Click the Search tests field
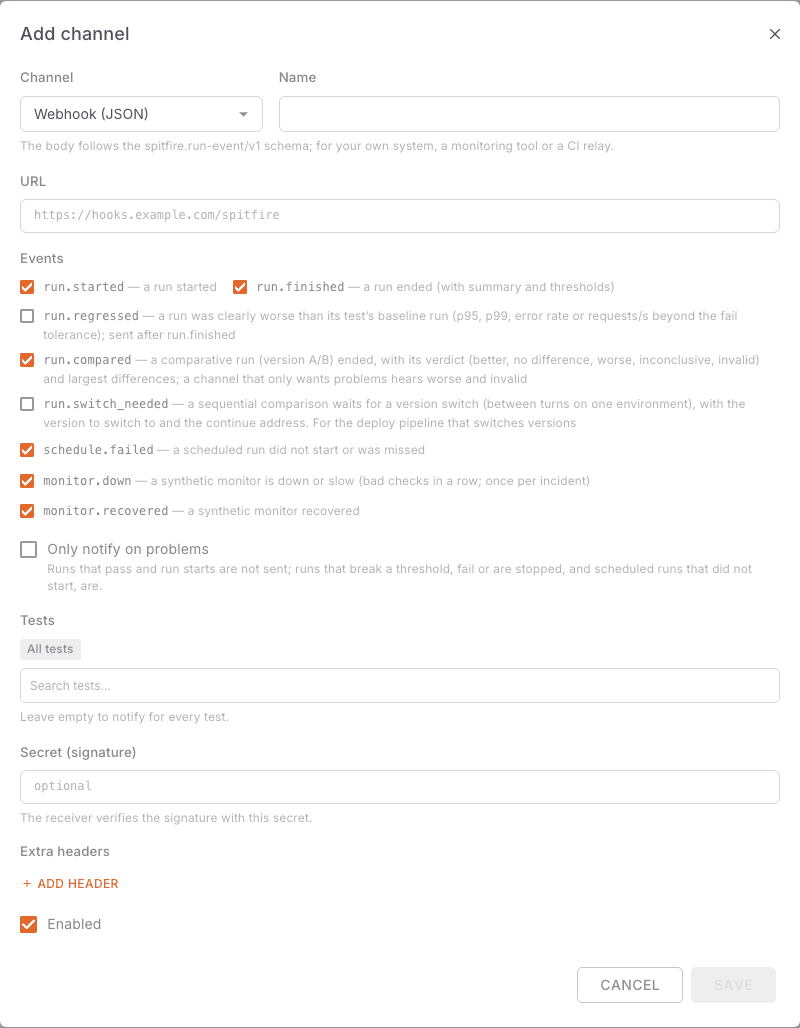The width and height of the screenshot is (800, 1028). [x=400, y=686]
